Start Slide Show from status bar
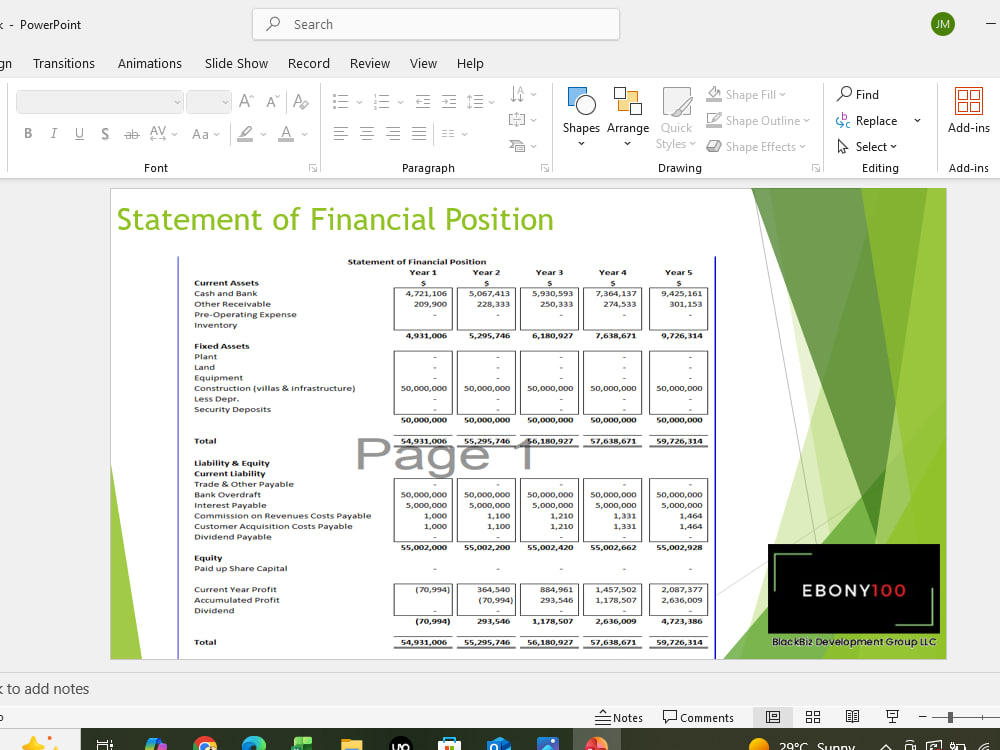 892,717
